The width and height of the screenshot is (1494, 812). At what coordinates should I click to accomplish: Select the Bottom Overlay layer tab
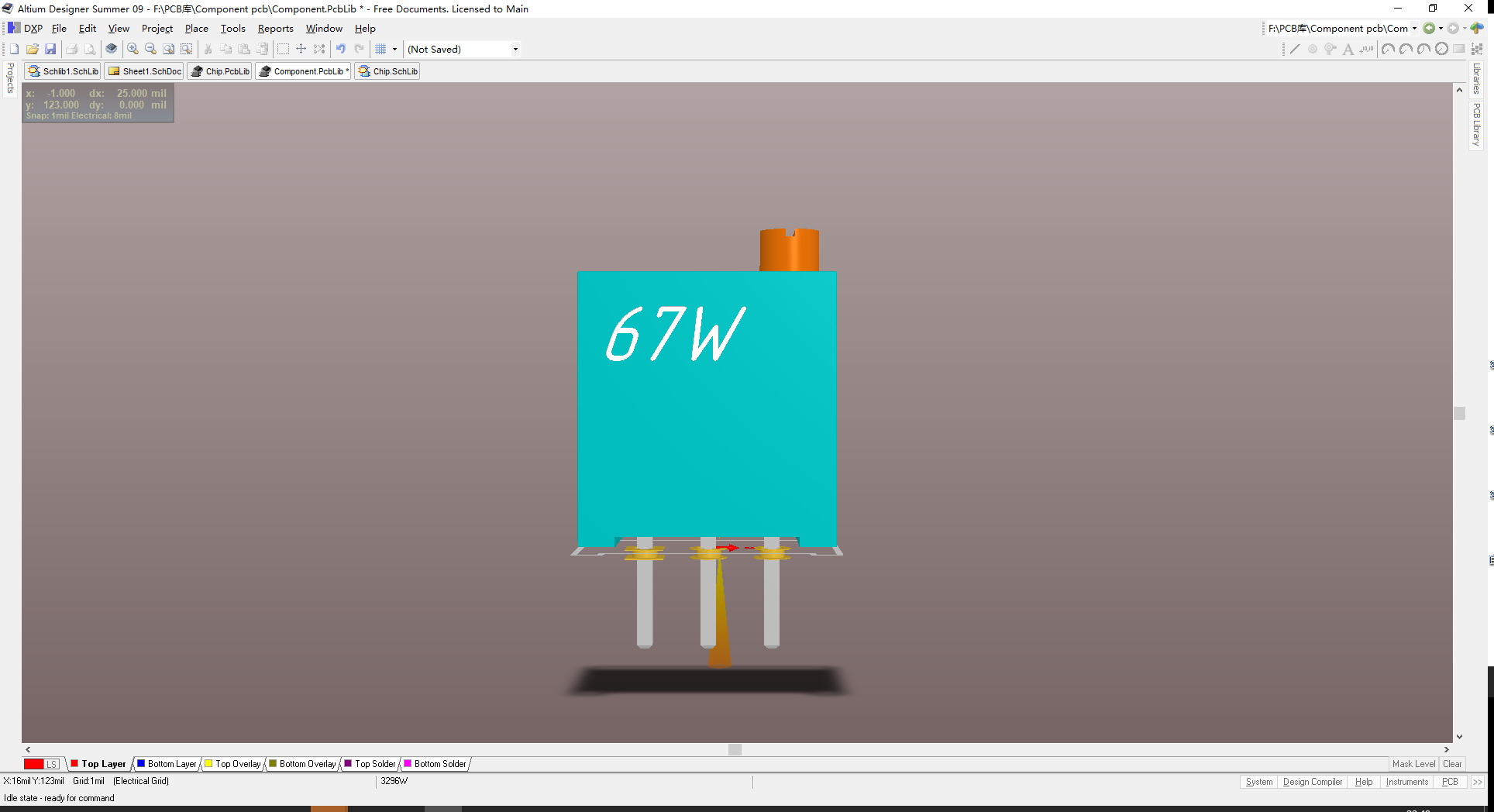pos(302,764)
